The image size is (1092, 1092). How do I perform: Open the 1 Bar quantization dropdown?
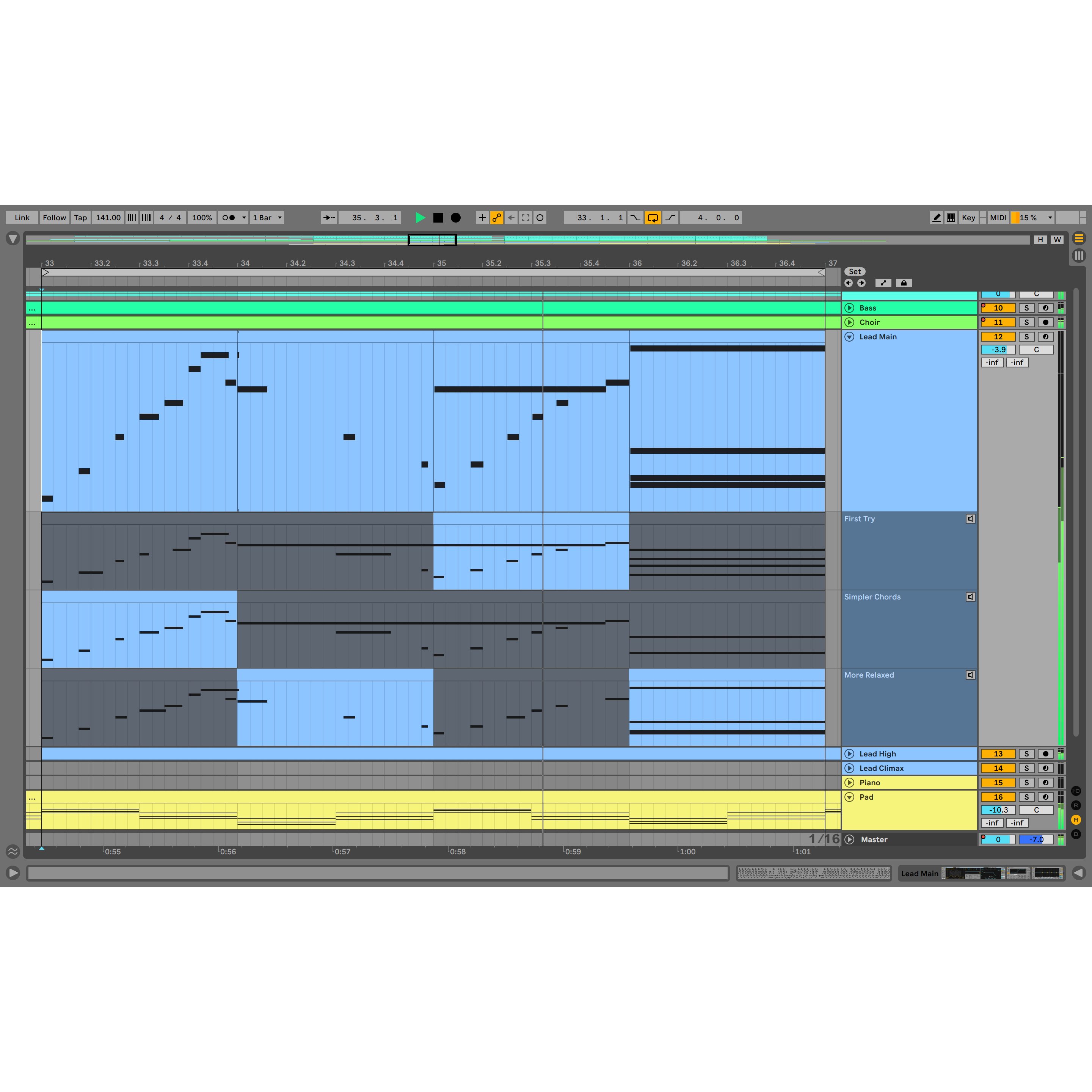[267, 218]
